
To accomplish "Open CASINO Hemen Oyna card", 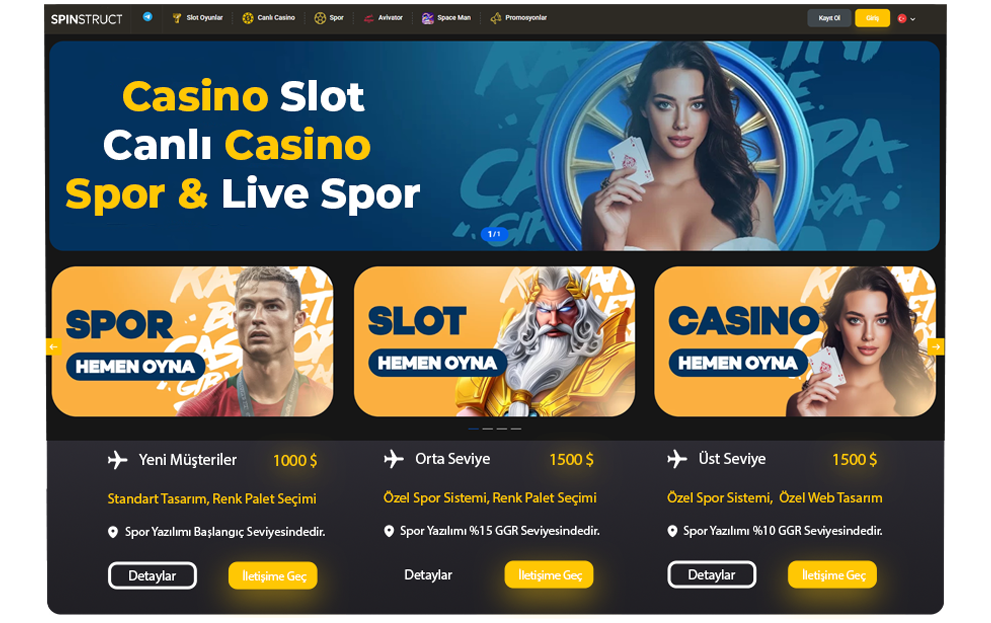I will coord(795,341).
